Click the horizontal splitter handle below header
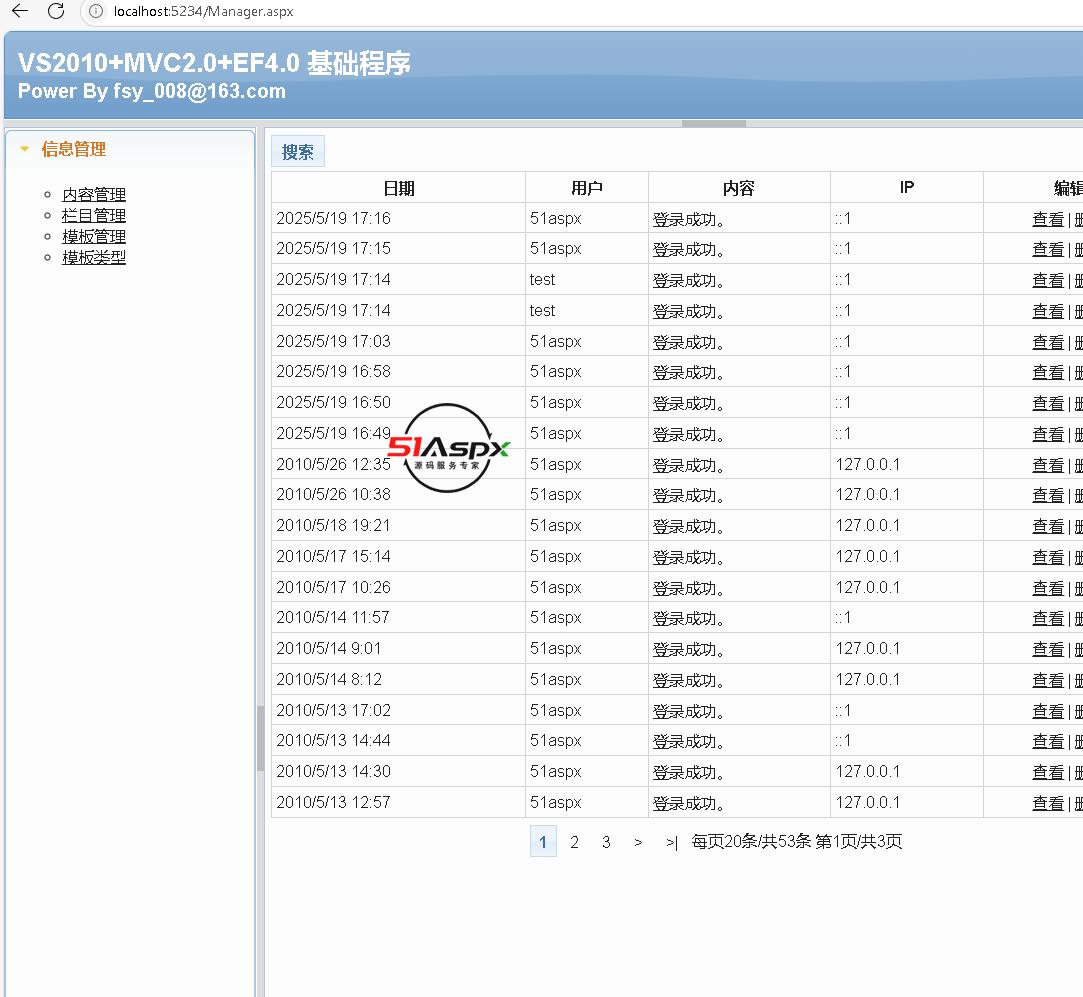This screenshot has width=1083, height=997. pos(714,124)
